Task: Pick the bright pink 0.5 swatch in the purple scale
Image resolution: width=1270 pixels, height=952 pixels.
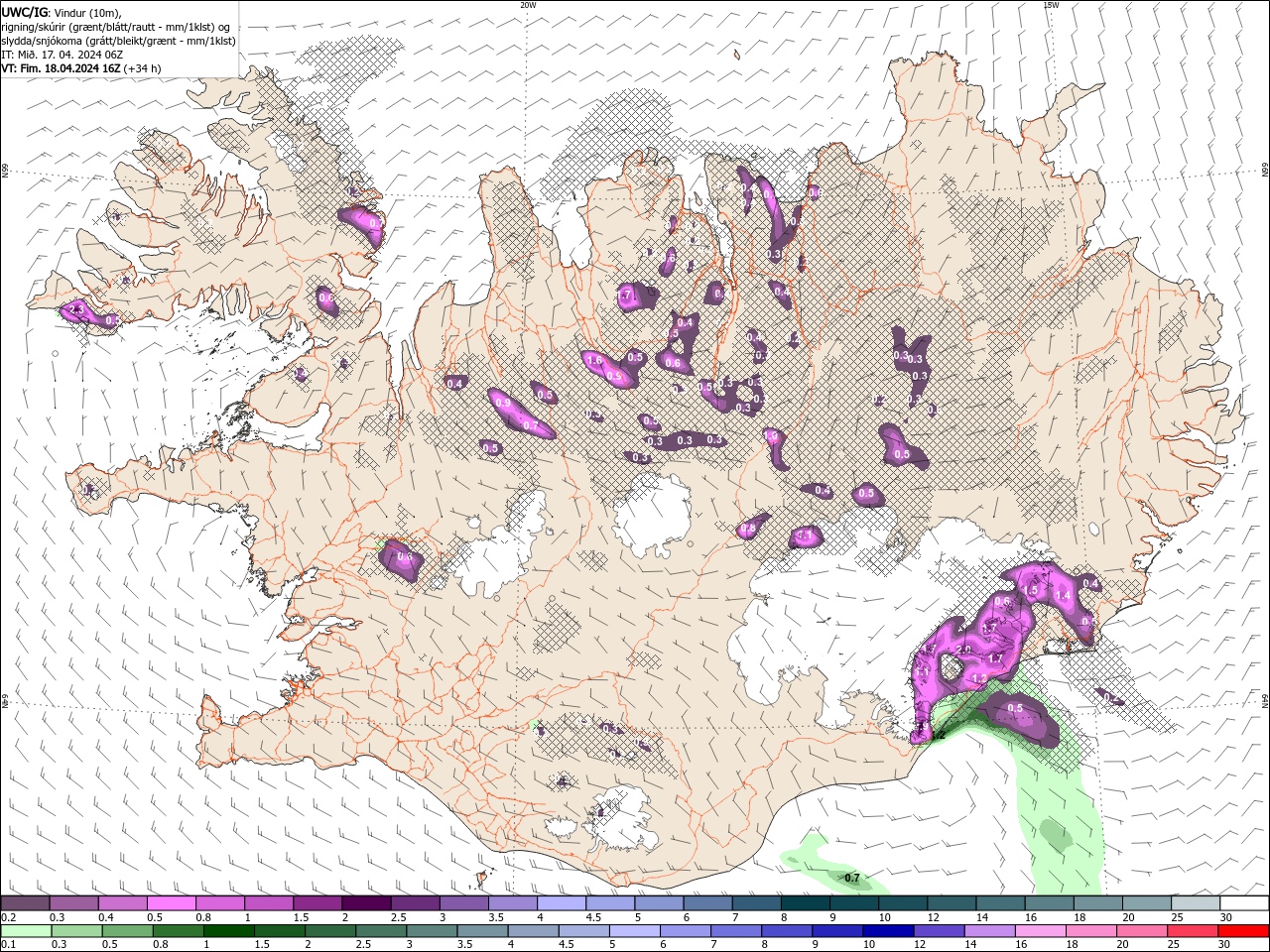Action: (x=171, y=902)
